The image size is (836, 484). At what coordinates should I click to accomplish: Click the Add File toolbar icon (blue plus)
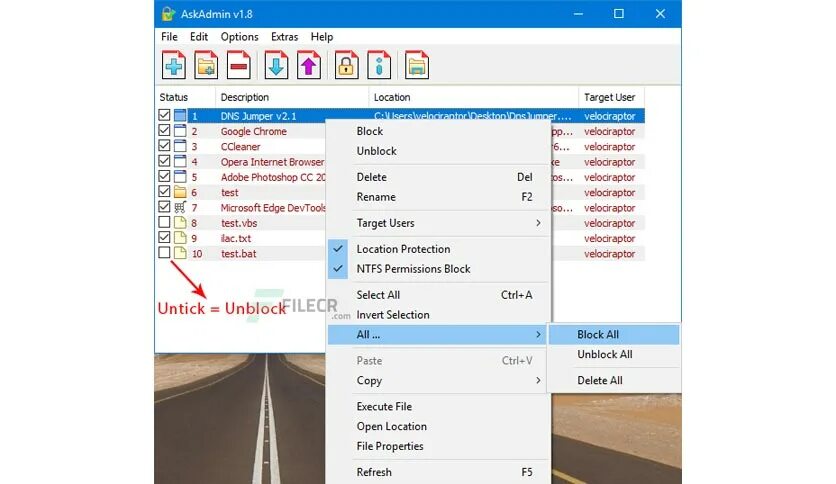click(174, 66)
